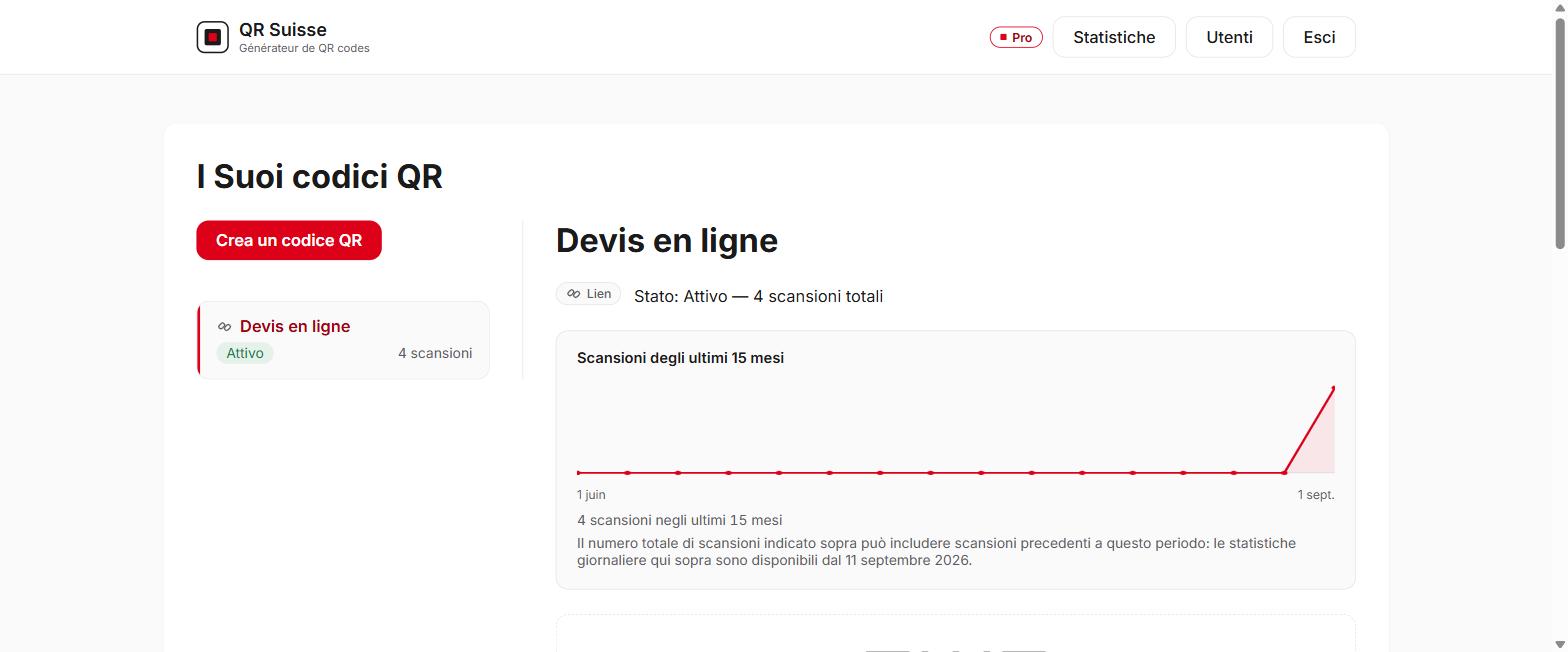Click the scrollbar down arrow

[1560, 644]
